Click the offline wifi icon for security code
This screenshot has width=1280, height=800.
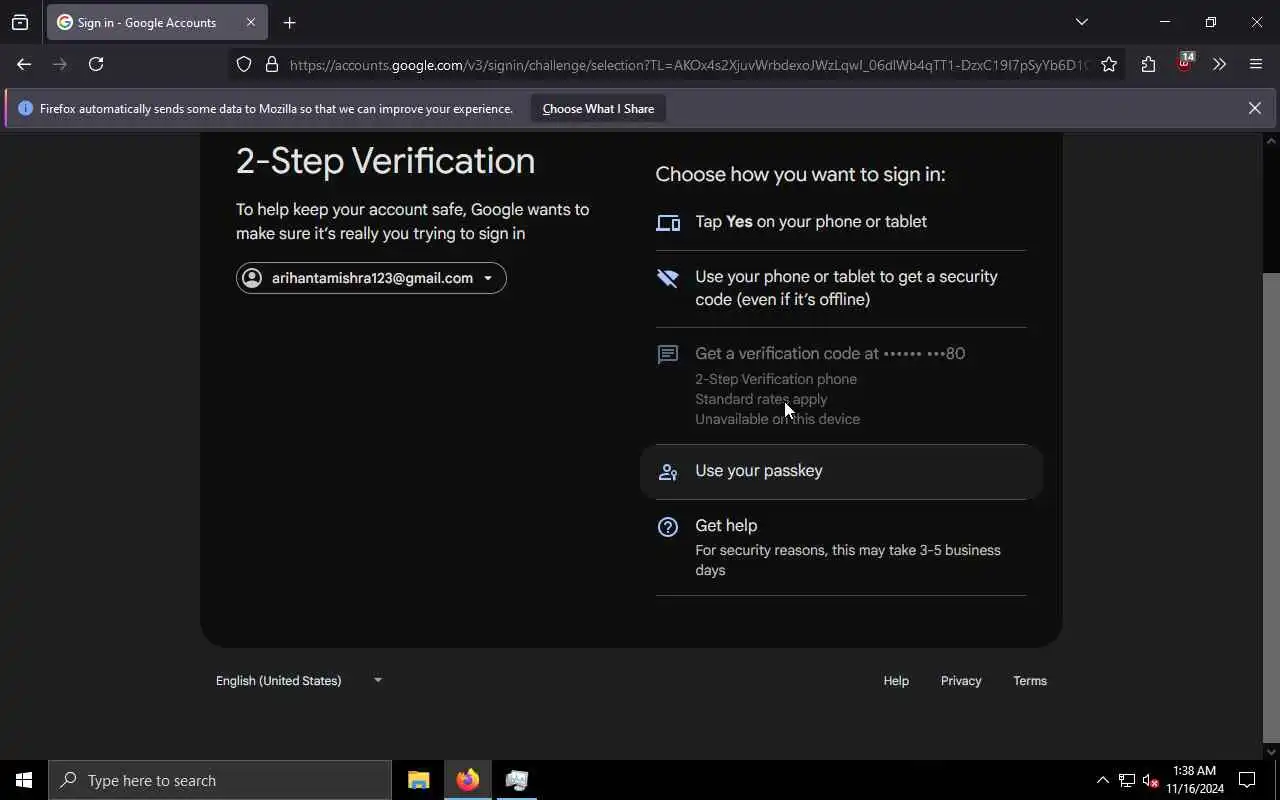668,278
